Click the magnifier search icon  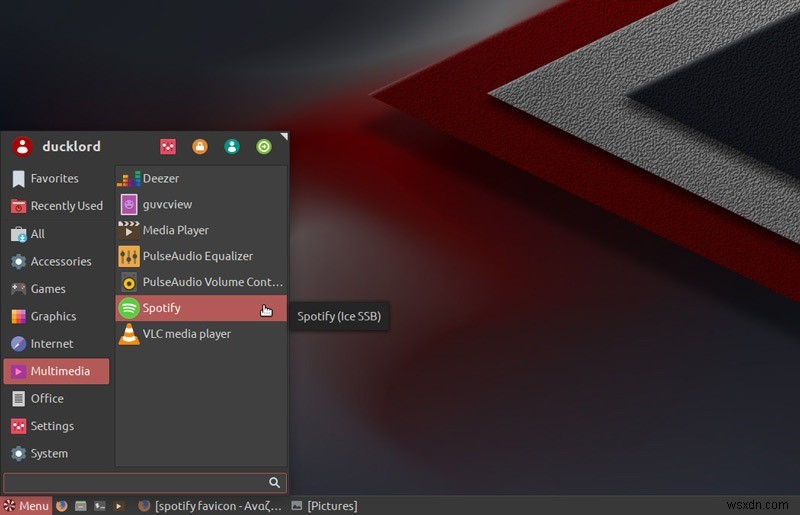point(274,483)
